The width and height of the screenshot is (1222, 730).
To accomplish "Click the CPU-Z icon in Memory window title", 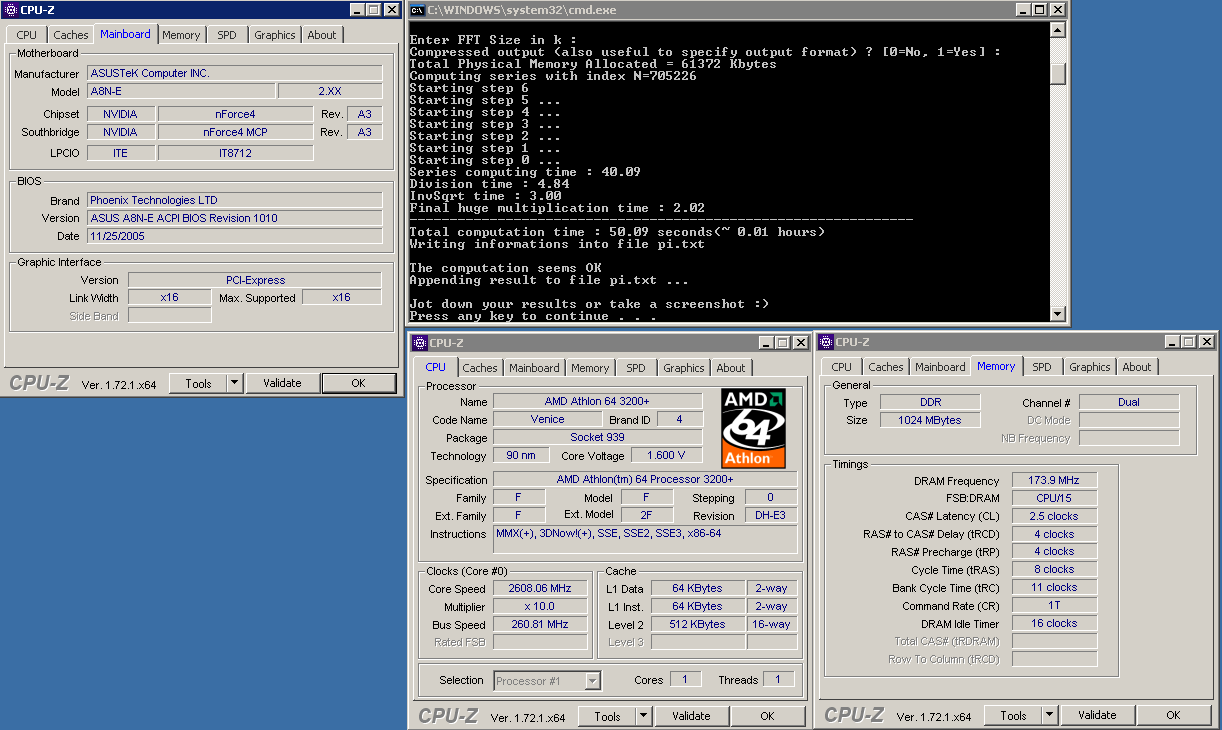I will click(825, 342).
